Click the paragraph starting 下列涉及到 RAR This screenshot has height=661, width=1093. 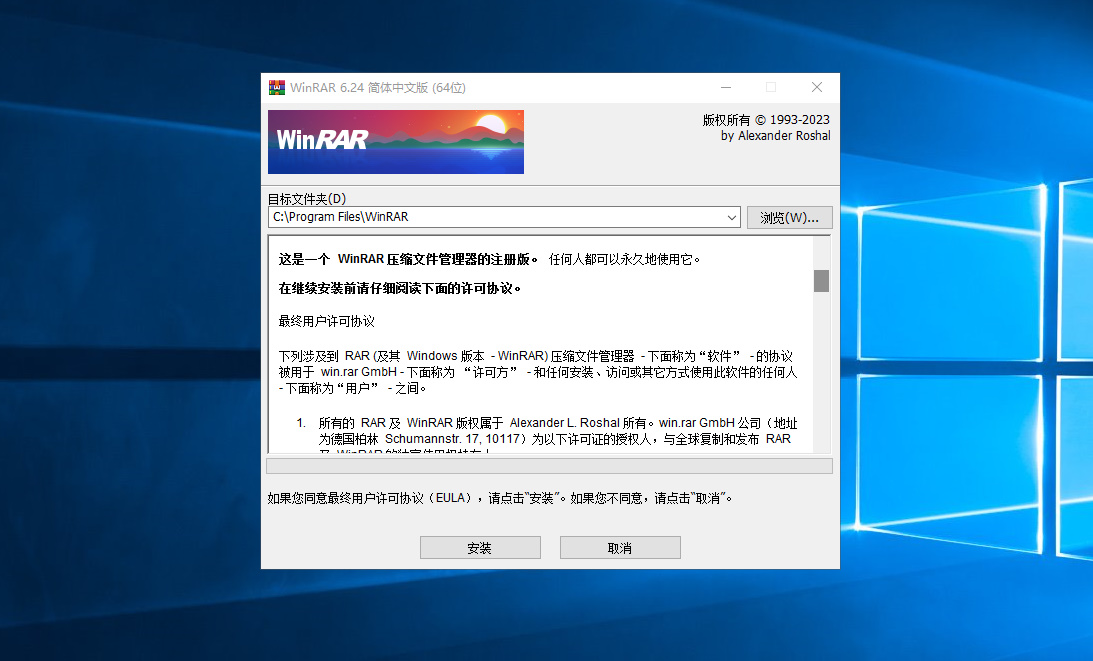click(537, 372)
